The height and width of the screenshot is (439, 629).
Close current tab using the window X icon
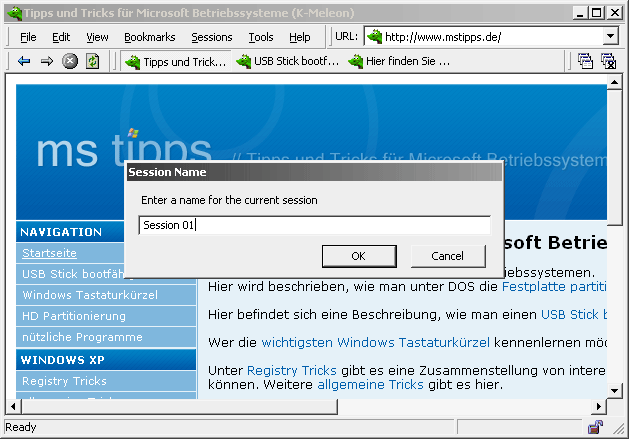[608, 61]
